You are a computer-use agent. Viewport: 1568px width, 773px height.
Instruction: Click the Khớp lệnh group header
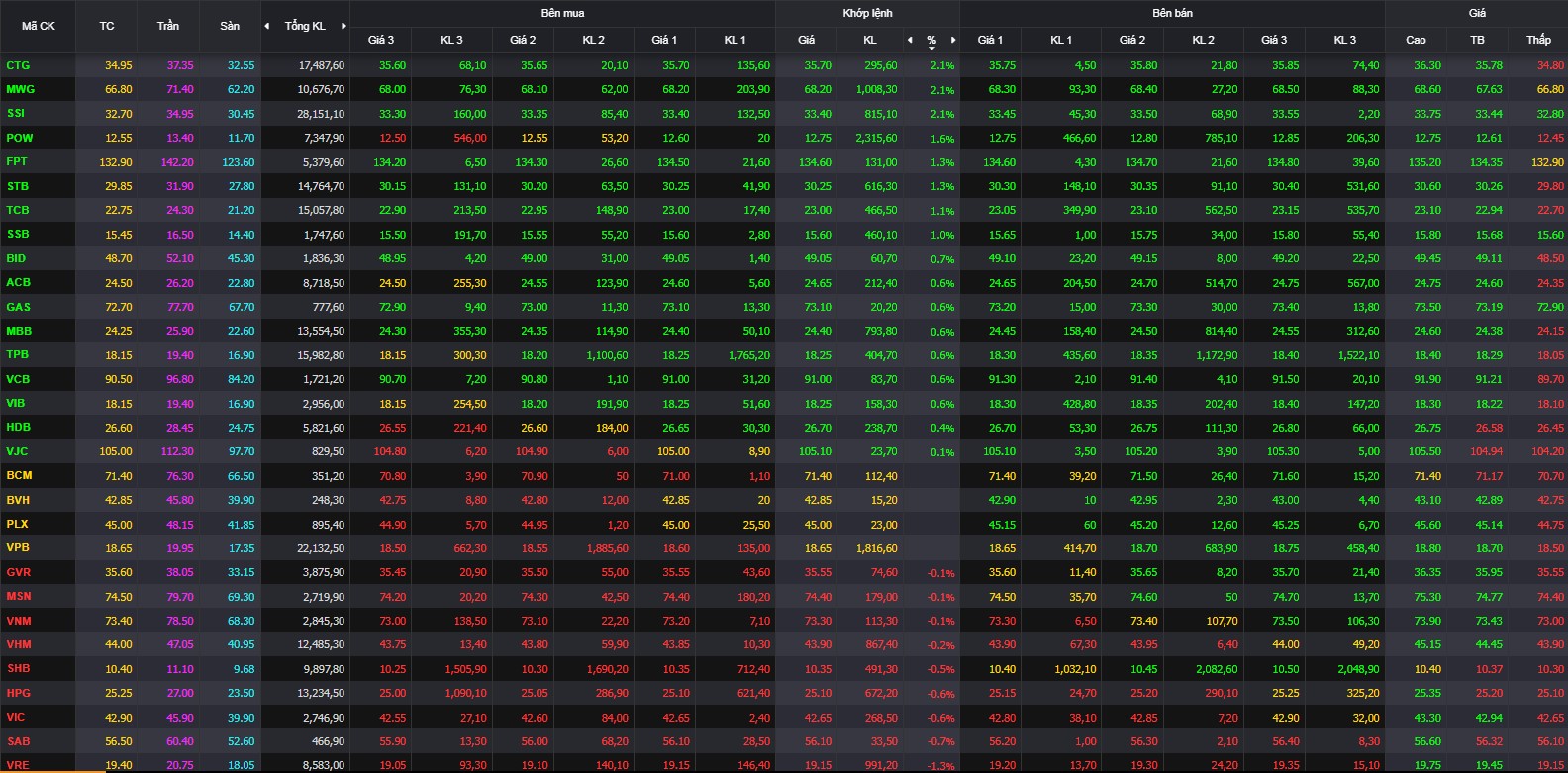point(867,13)
